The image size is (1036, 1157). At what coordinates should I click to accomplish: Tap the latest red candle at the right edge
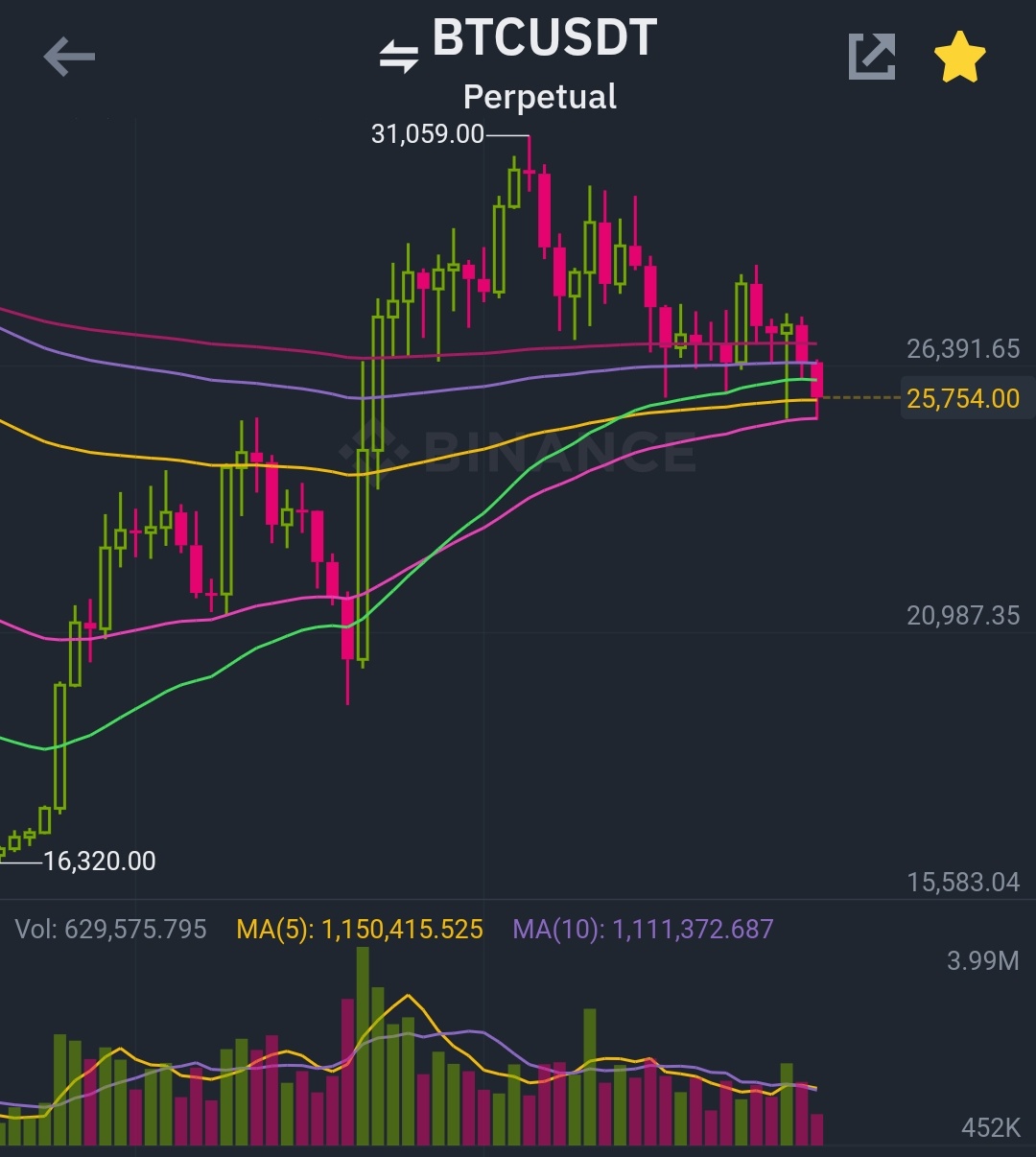pos(817,389)
